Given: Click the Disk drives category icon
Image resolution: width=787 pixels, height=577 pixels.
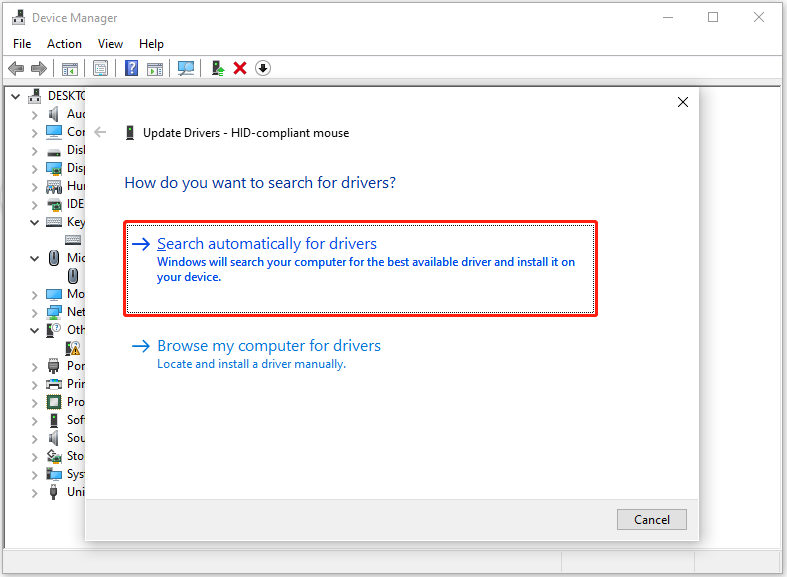Looking at the screenshot, I should point(54,151).
